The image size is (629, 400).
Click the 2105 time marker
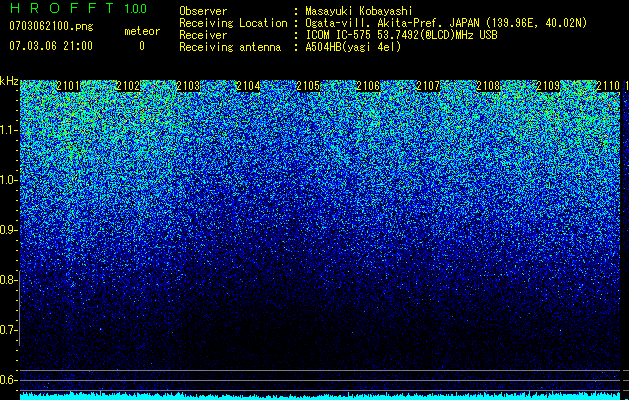308,86
